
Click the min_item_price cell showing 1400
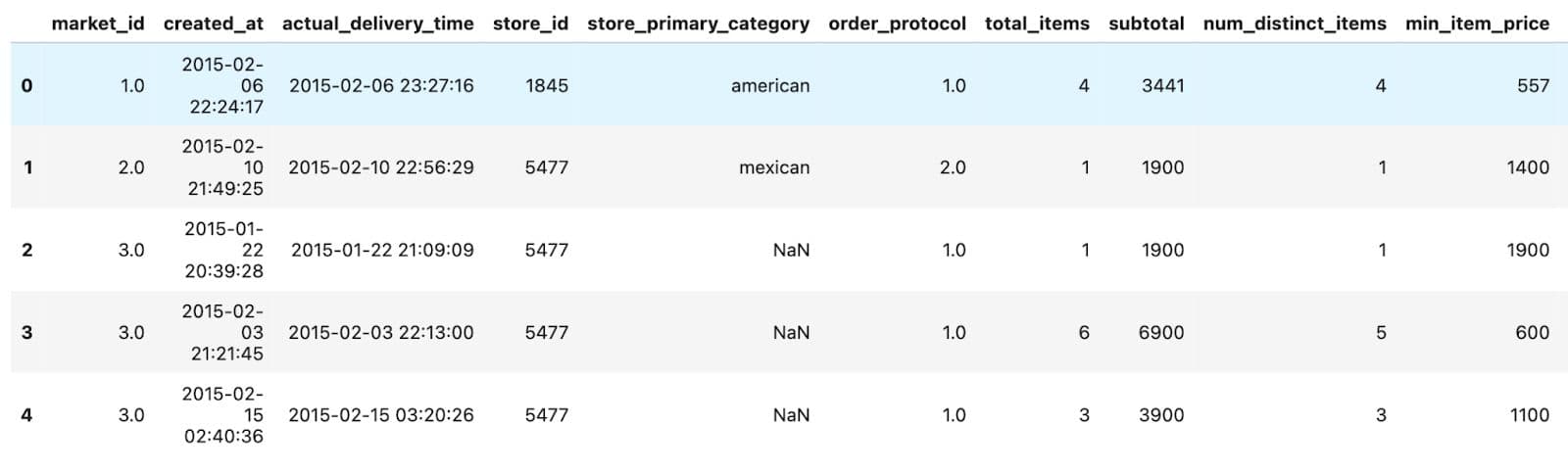click(1527, 167)
